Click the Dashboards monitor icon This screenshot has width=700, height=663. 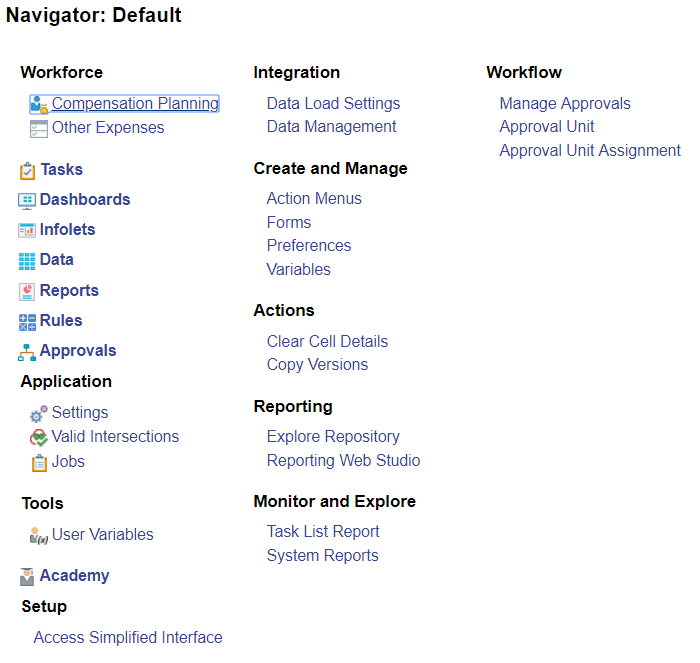(27, 200)
